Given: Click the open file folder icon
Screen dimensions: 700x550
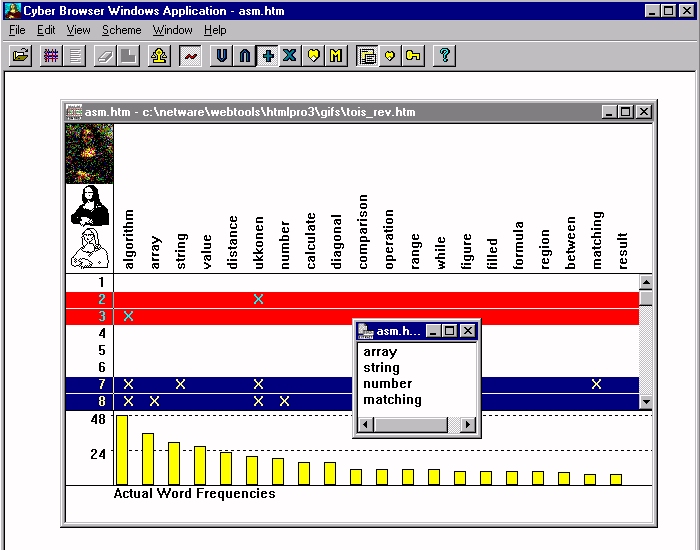Looking at the screenshot, I should point(20,56).
